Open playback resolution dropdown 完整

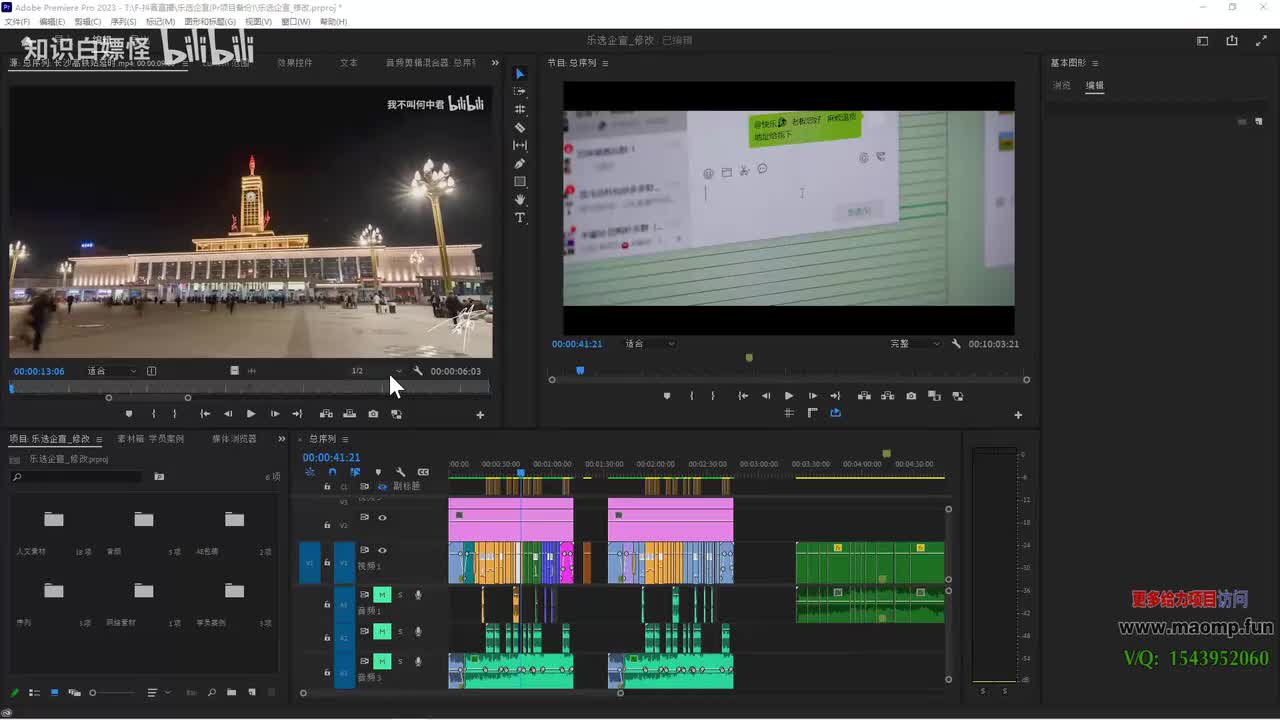click(915, 344)
